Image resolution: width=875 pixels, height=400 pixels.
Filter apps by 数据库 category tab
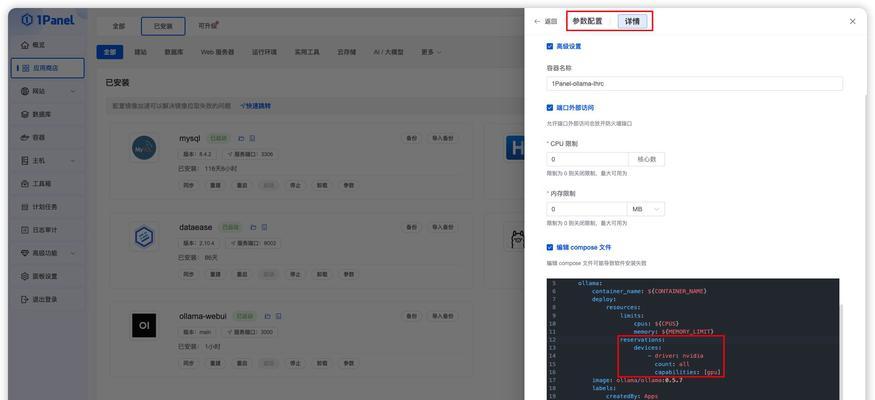click(x=174, y=52)
